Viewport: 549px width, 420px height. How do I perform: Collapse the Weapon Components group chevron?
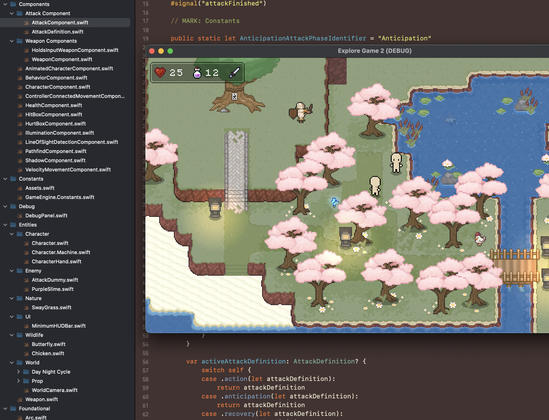click(x=12, y=41)
